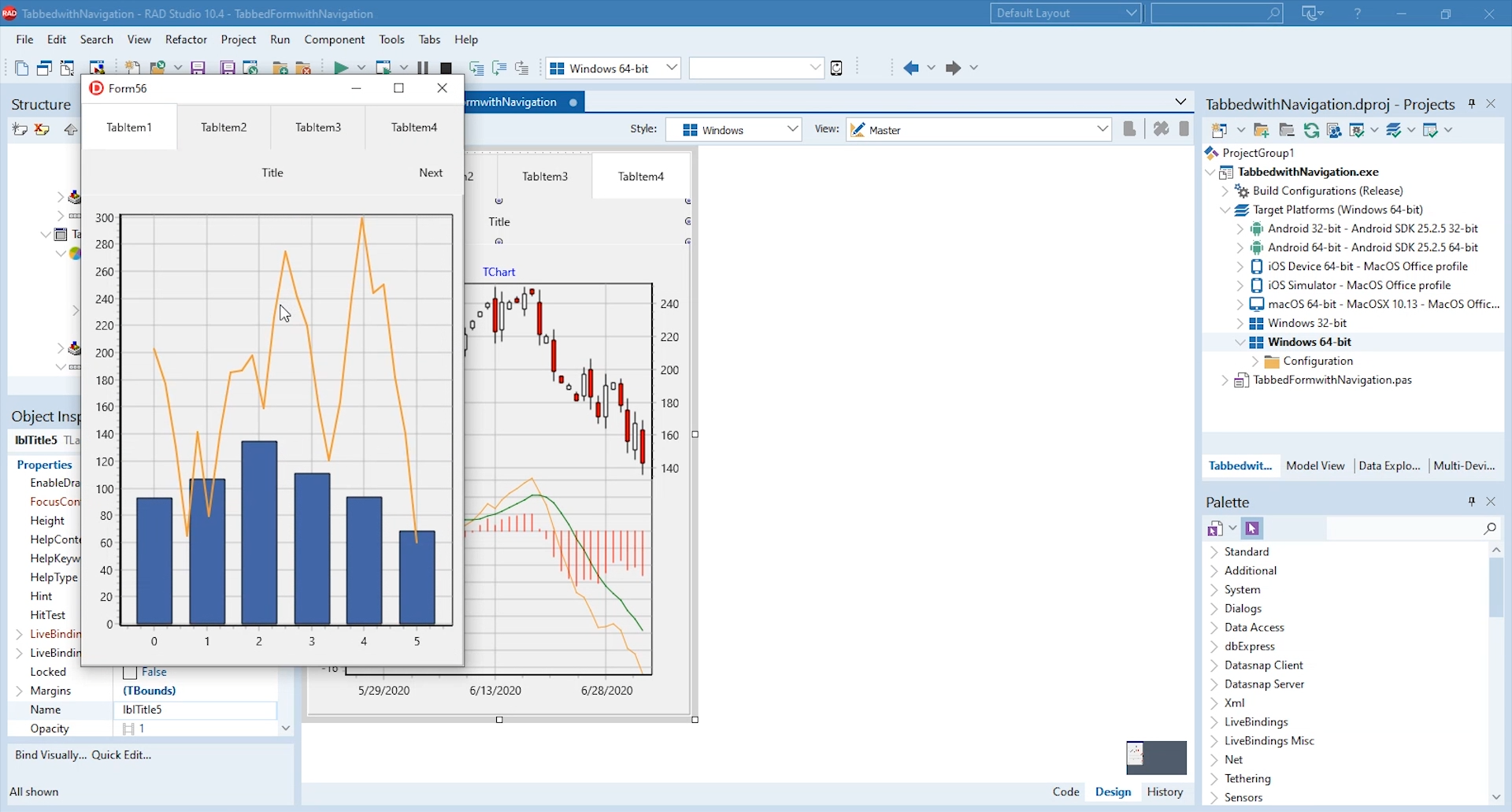
Task: Pin the Projects panel
Action: 1472,104
